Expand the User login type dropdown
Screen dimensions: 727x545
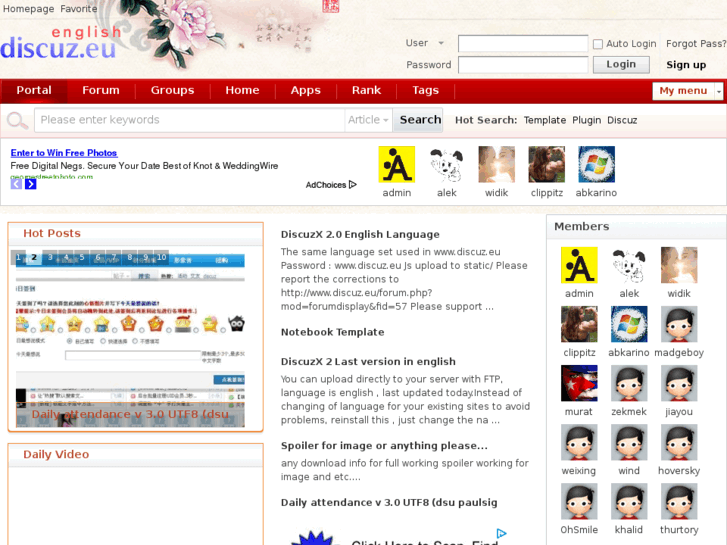pyautogui.click(x=441, y=43)
